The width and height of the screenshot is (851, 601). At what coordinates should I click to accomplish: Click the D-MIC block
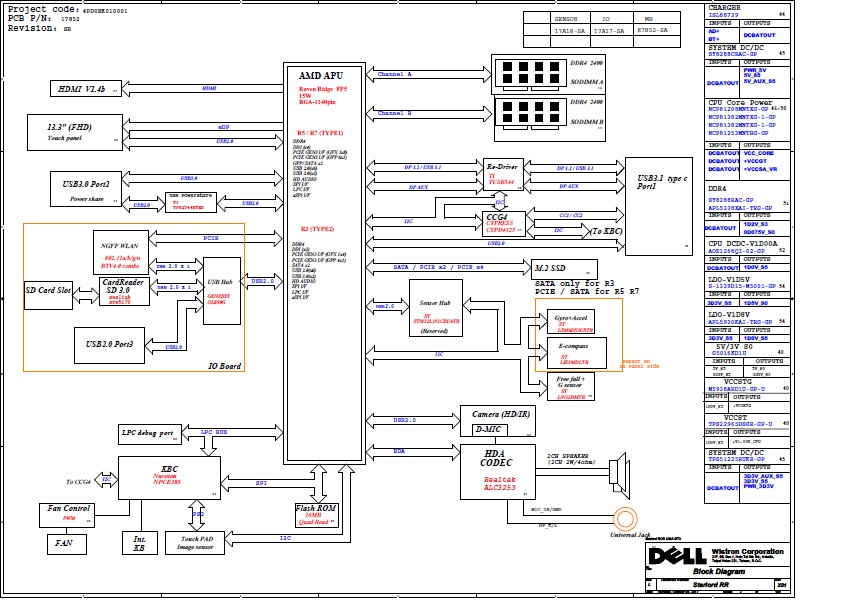tap(490, 430)
